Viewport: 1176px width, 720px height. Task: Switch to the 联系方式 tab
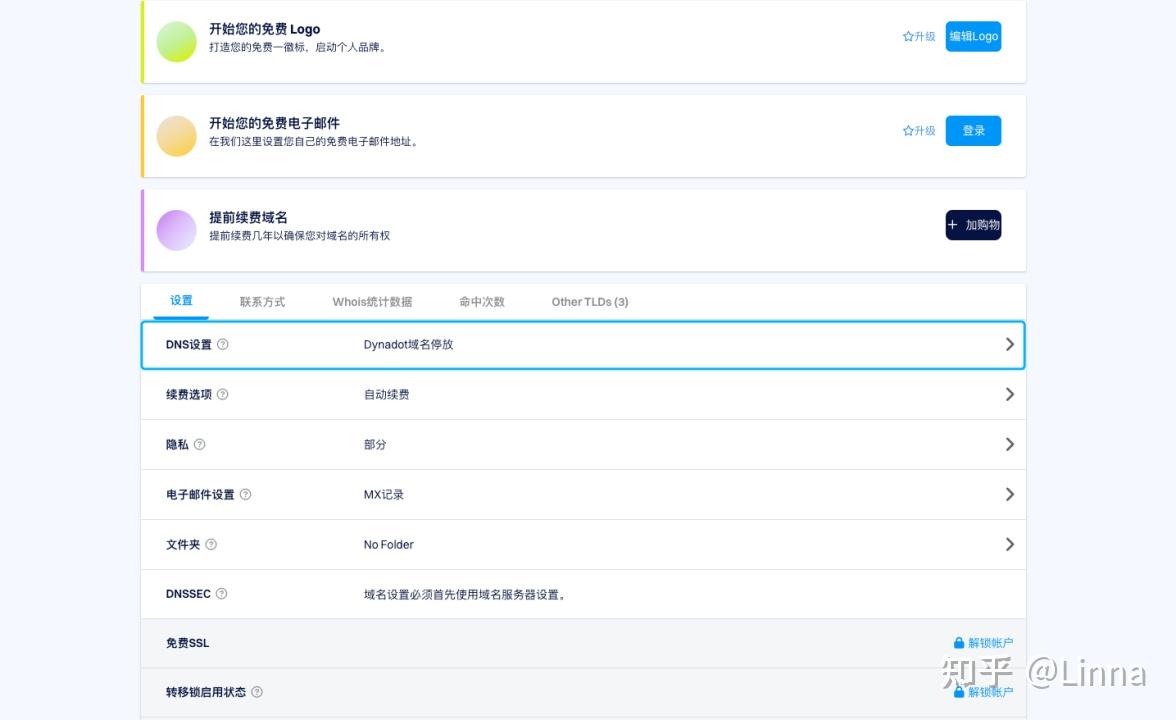(x=263, y=301)
